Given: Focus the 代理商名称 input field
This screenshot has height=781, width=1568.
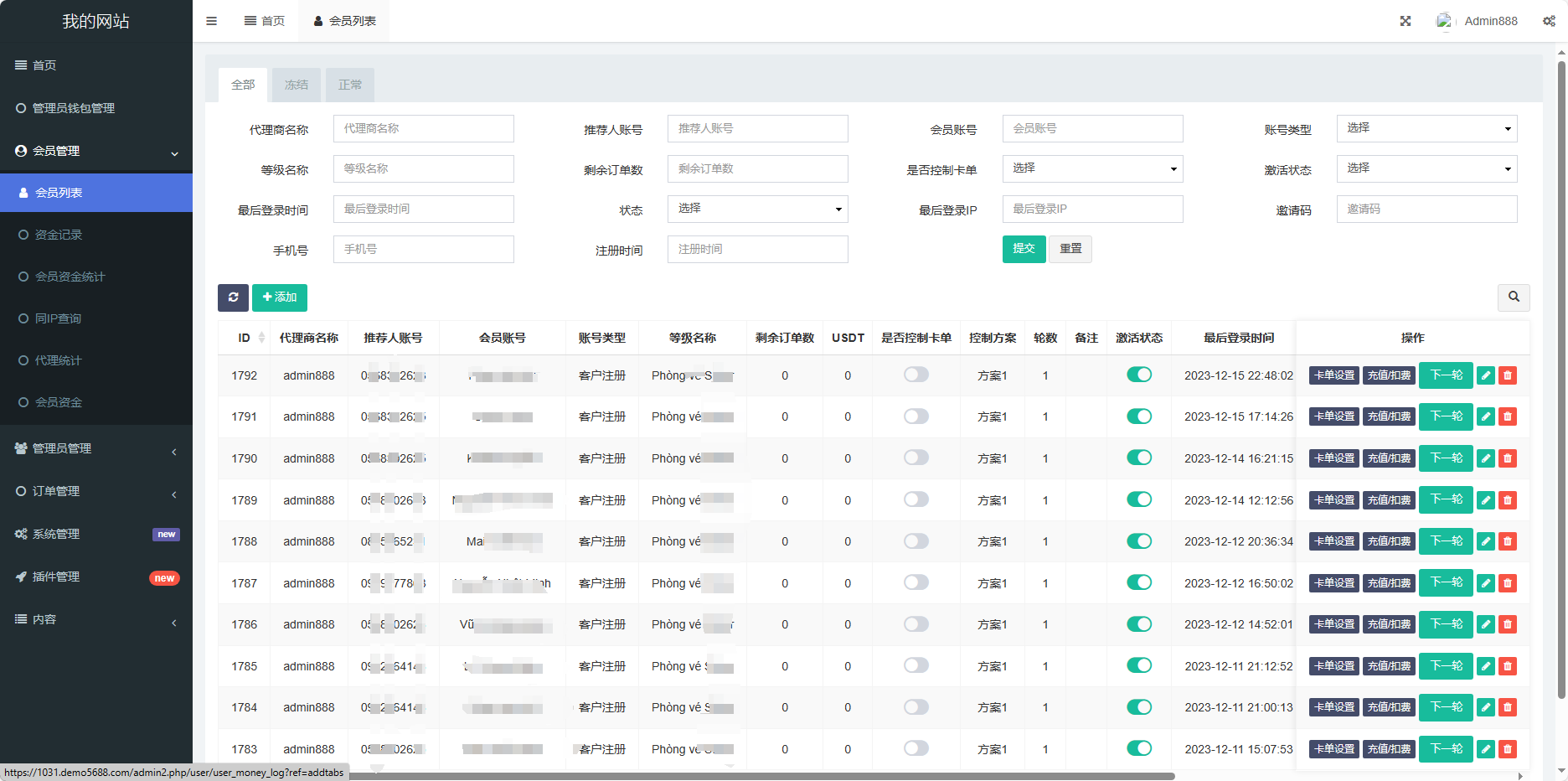Looking at the screenshot, I should click(424, 128).
